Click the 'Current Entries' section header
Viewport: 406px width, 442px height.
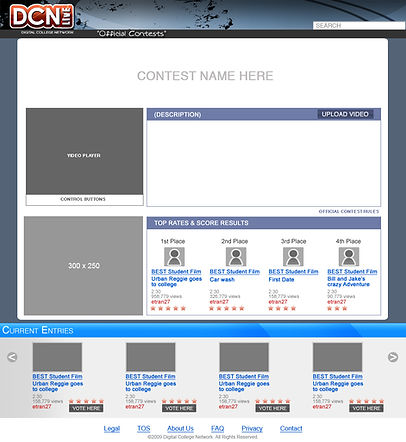point(38,330)
